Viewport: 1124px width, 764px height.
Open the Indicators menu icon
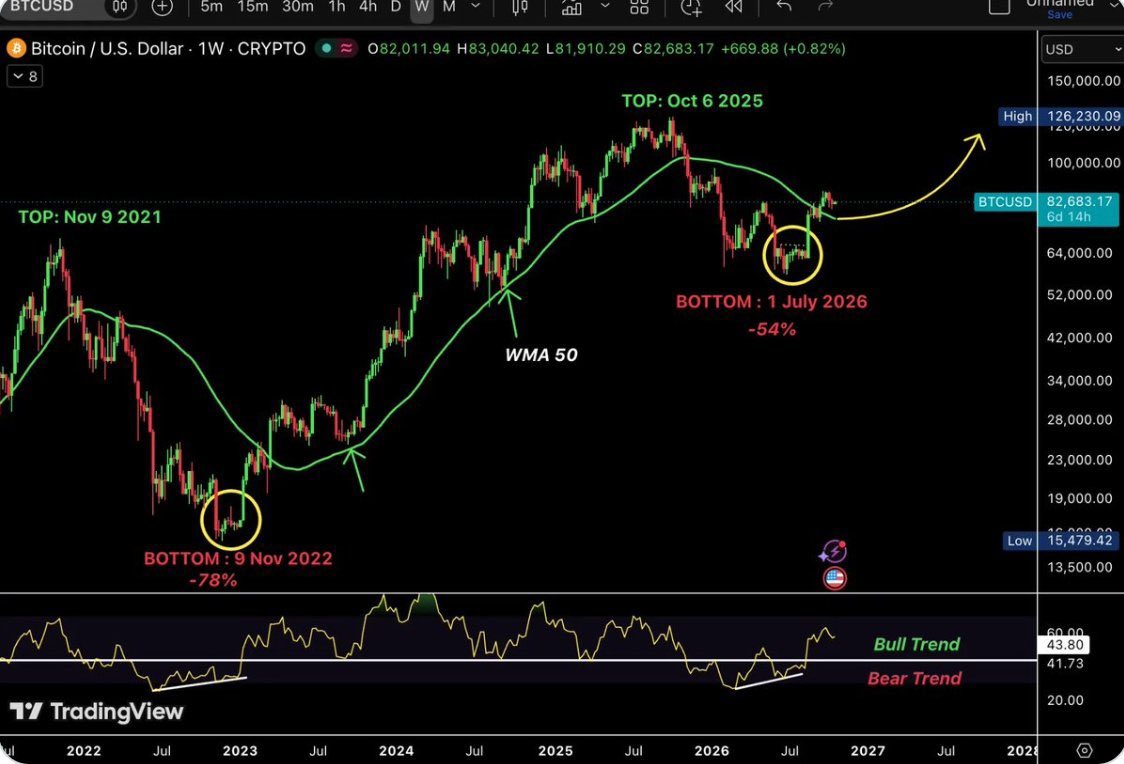click(x=571, y=7)
